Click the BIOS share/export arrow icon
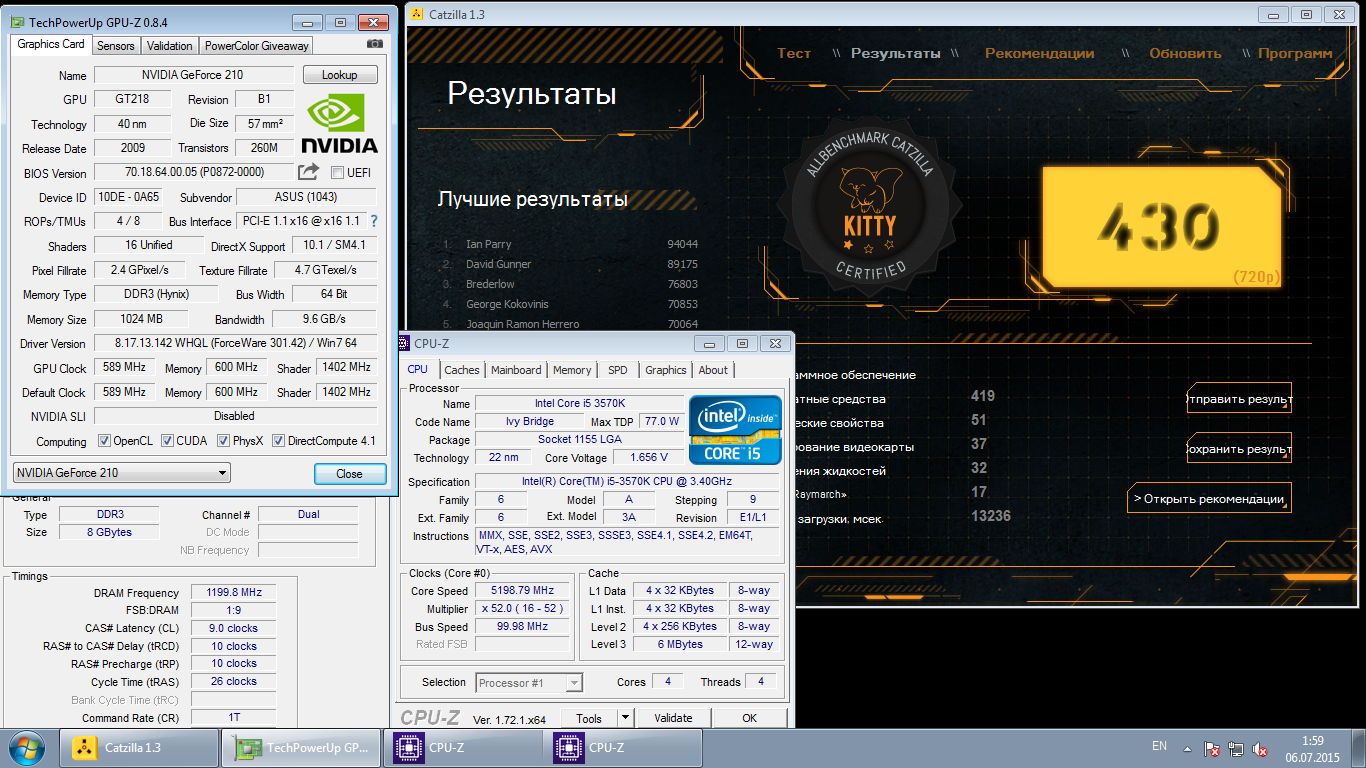This screenshot has height=768, width=1366. 309,172
